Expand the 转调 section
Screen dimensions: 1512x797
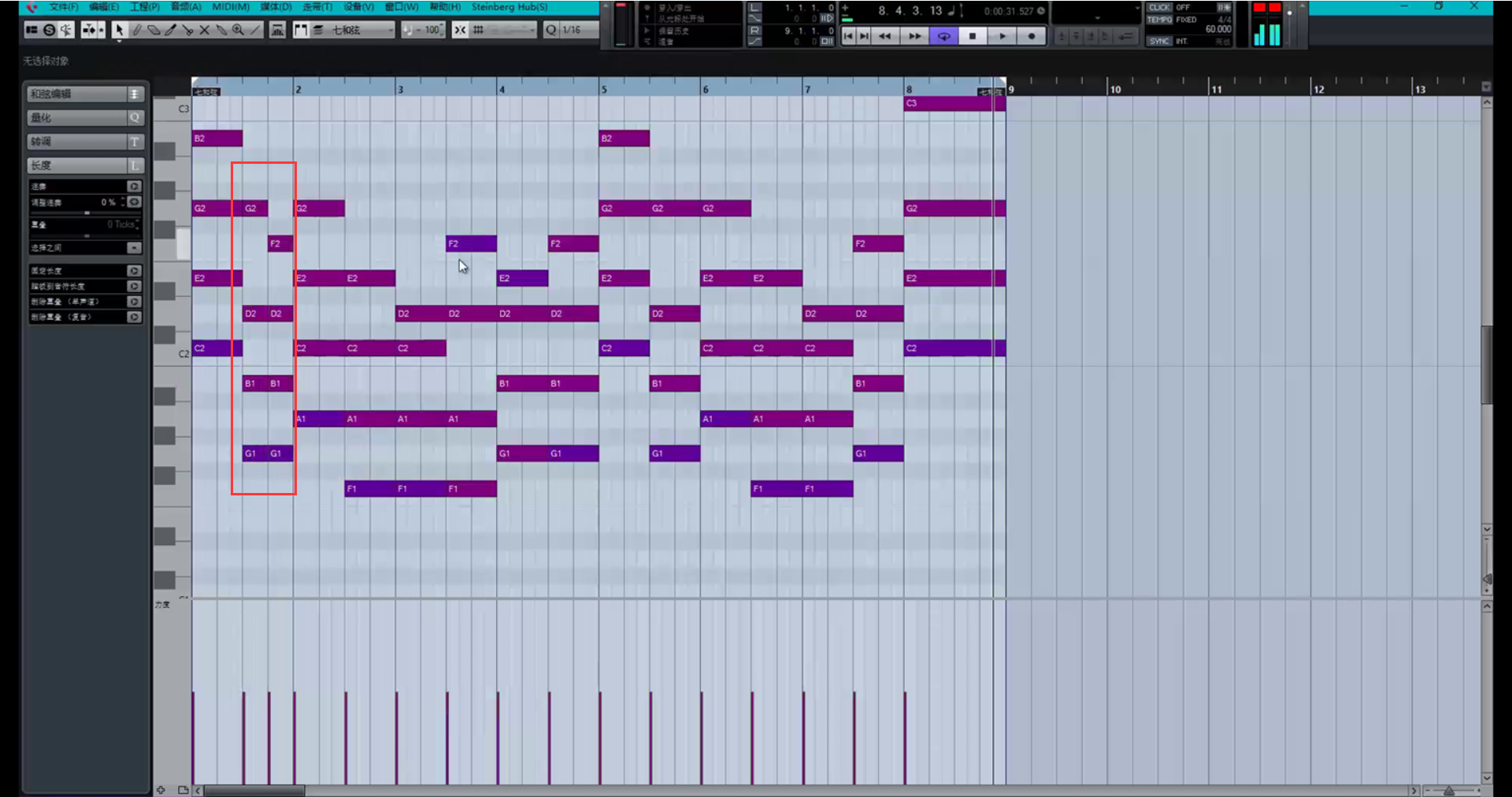[85, 141]
